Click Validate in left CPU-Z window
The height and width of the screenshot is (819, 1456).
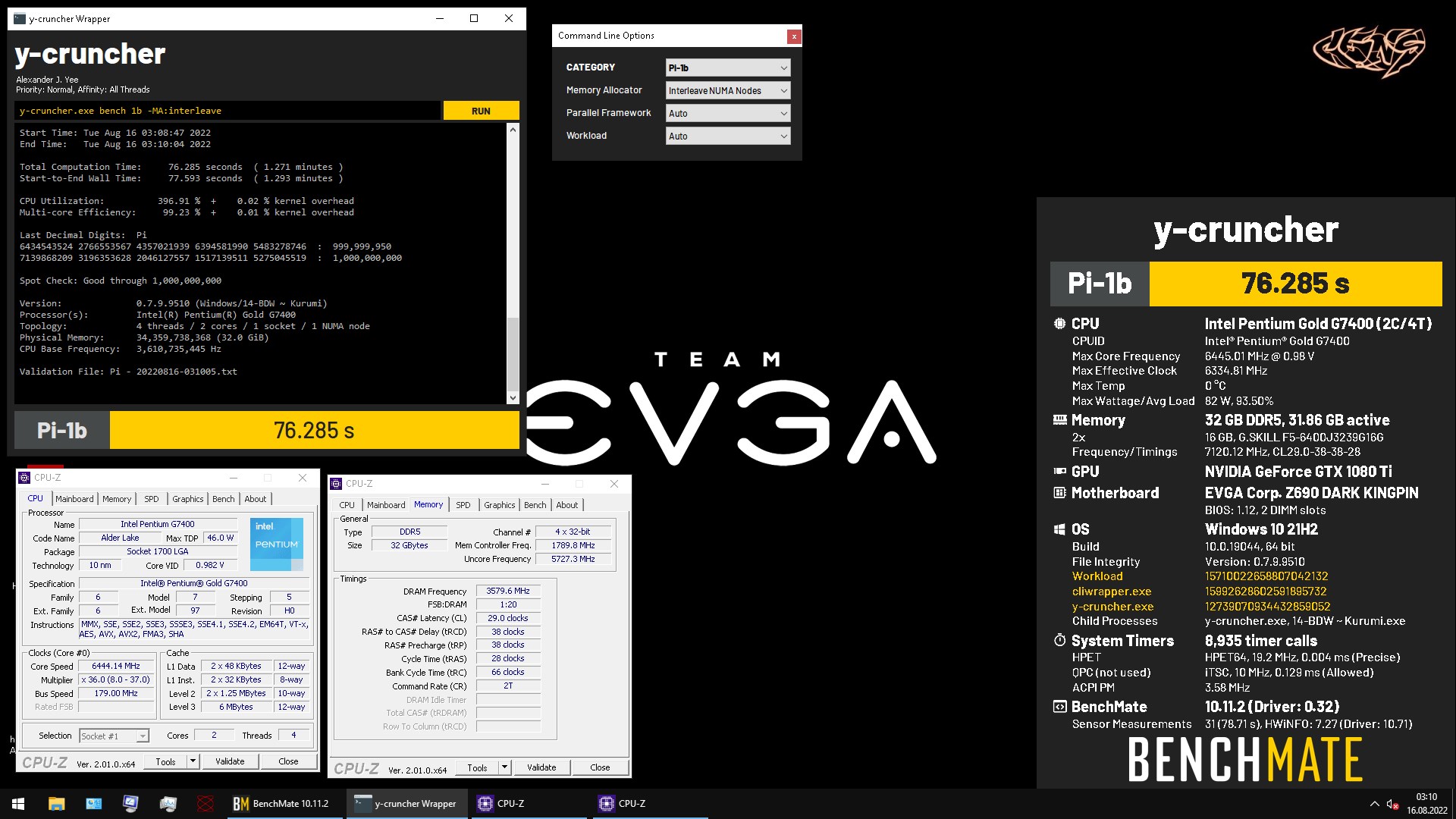230,761
